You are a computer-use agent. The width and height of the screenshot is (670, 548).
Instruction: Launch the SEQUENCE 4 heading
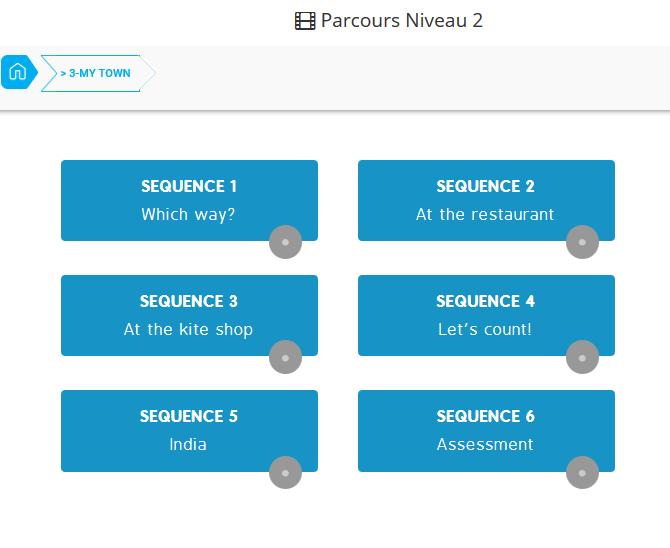485,301
